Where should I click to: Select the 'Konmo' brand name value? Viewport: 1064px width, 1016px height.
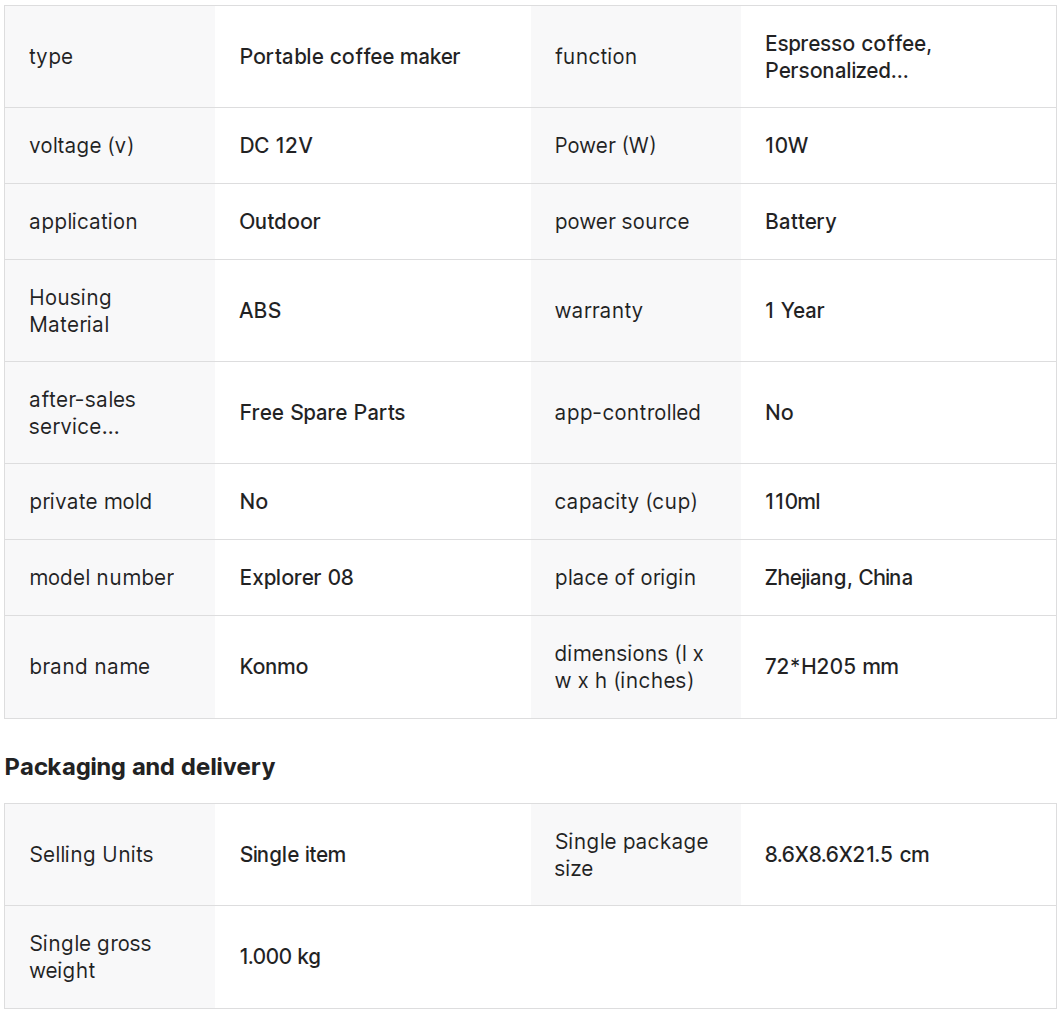point(273,667)
